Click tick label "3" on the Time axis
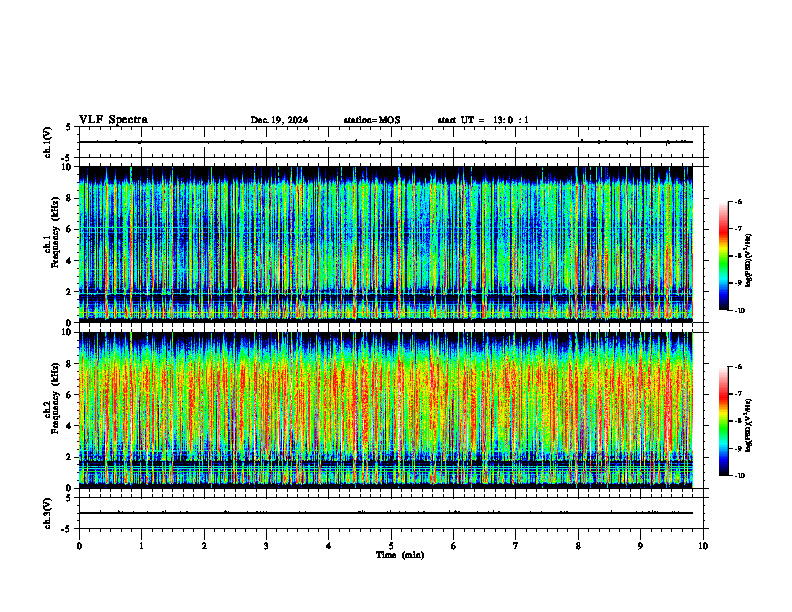Screen dimensions: 792x612 pyautogui.click(x=266, y=546)
